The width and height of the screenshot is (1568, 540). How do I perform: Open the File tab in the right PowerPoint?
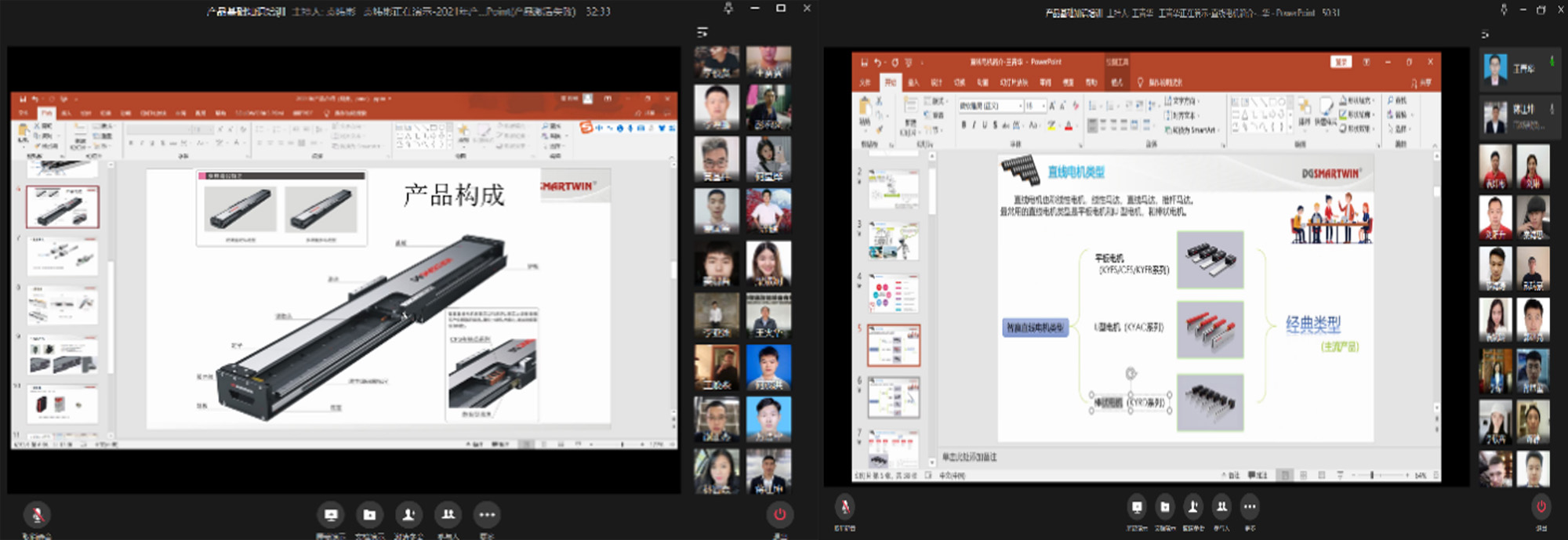coord(865,82)
